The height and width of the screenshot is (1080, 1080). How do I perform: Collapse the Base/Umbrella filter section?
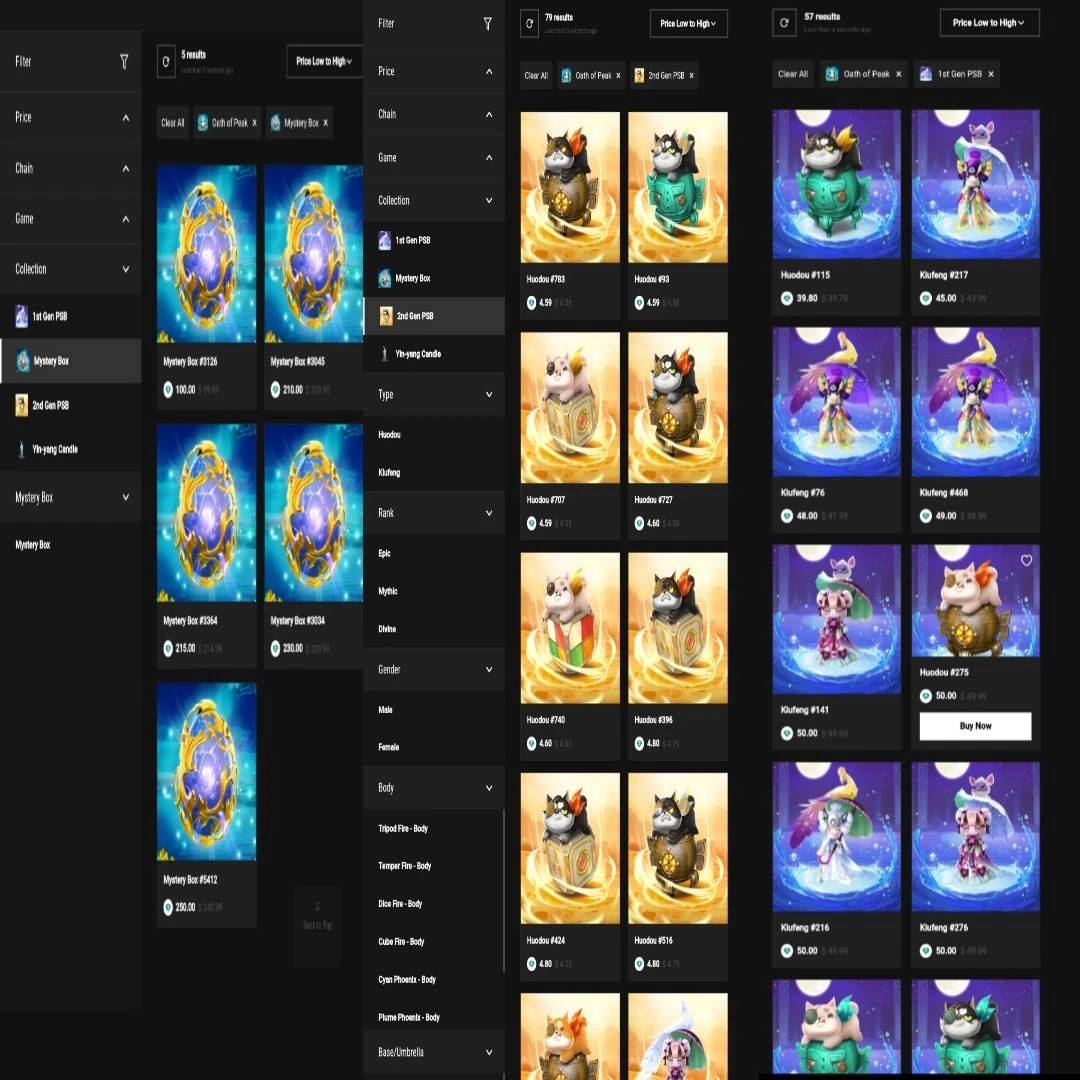(434, 1052)
